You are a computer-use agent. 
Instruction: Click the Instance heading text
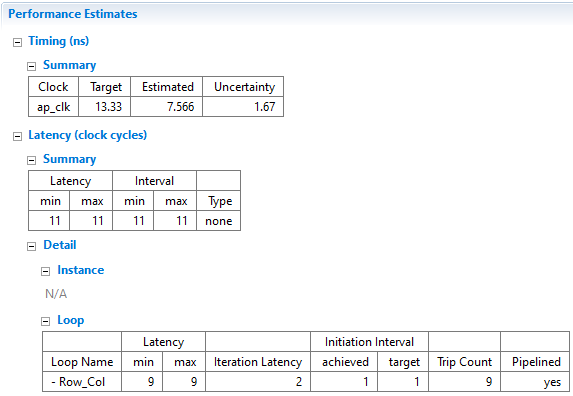pyautogui.click(x=81, y=270)
